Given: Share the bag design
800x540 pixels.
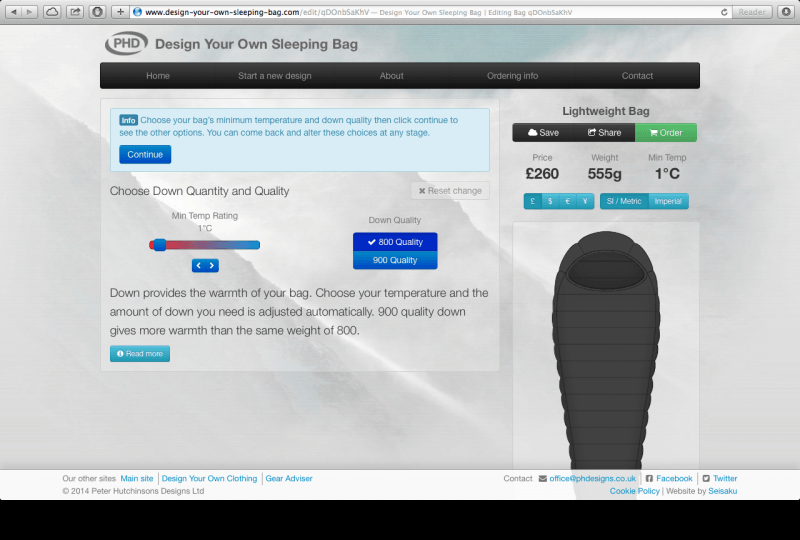Looking at the screenshot, I should pos(605,133).
